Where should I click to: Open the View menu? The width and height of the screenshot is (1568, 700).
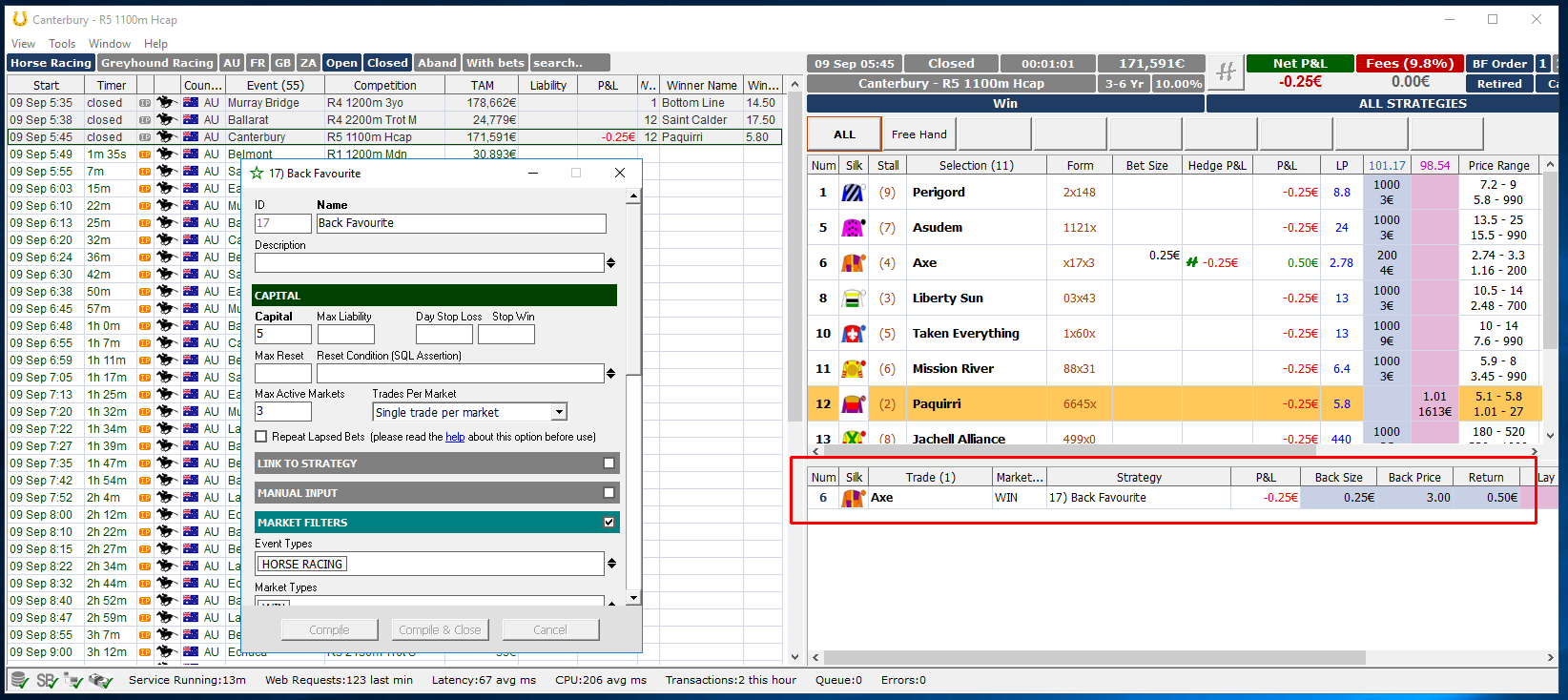pos(23,44)
